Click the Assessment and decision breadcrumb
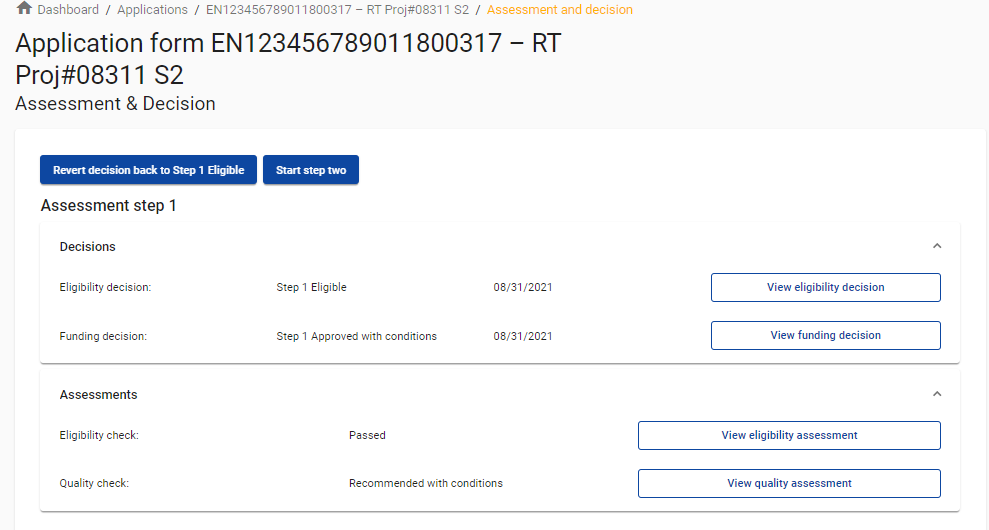 pyautogui.click(x=559, y=10)
